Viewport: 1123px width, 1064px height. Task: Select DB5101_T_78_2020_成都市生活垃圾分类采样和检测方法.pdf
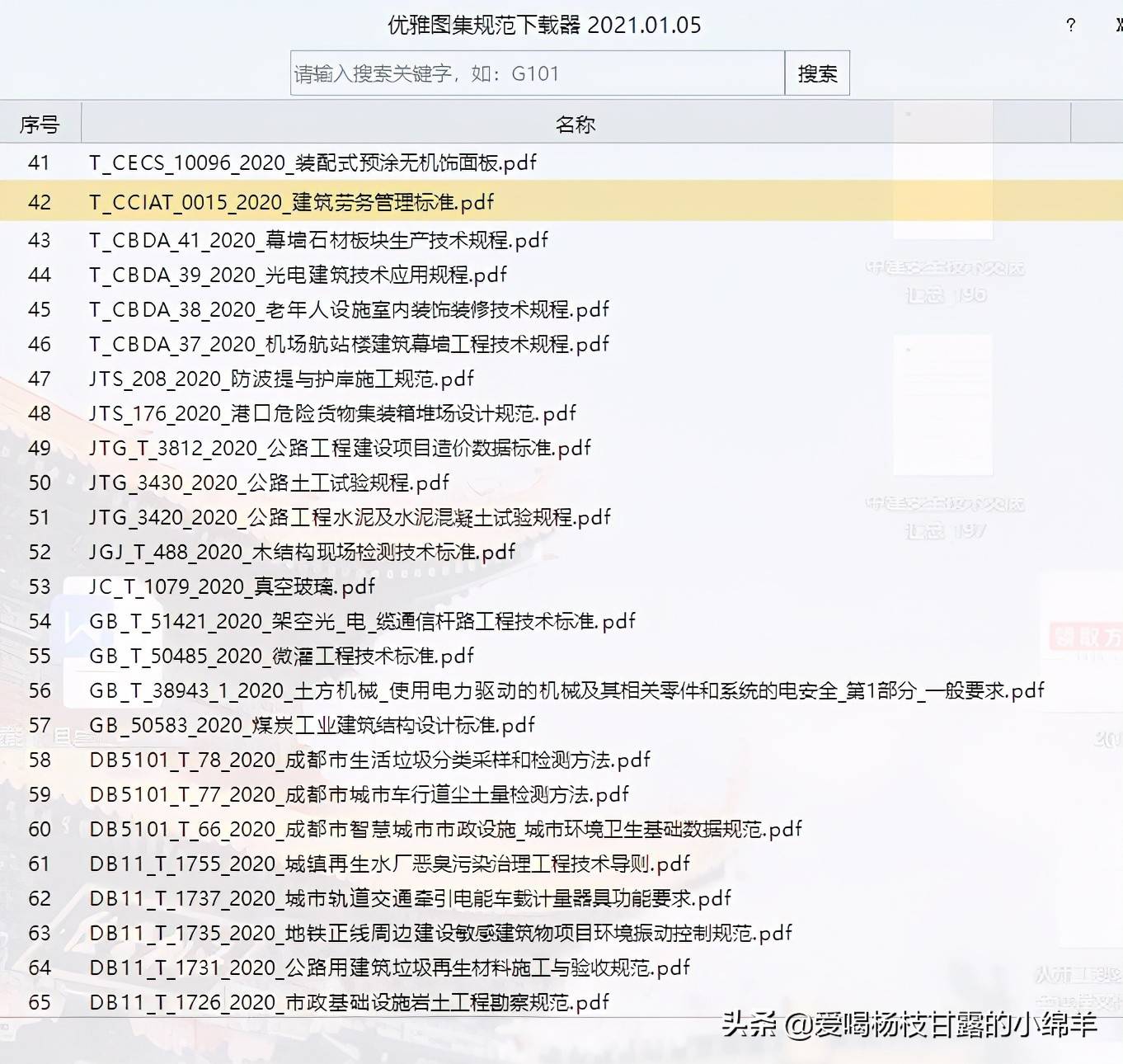click(369, 760)
